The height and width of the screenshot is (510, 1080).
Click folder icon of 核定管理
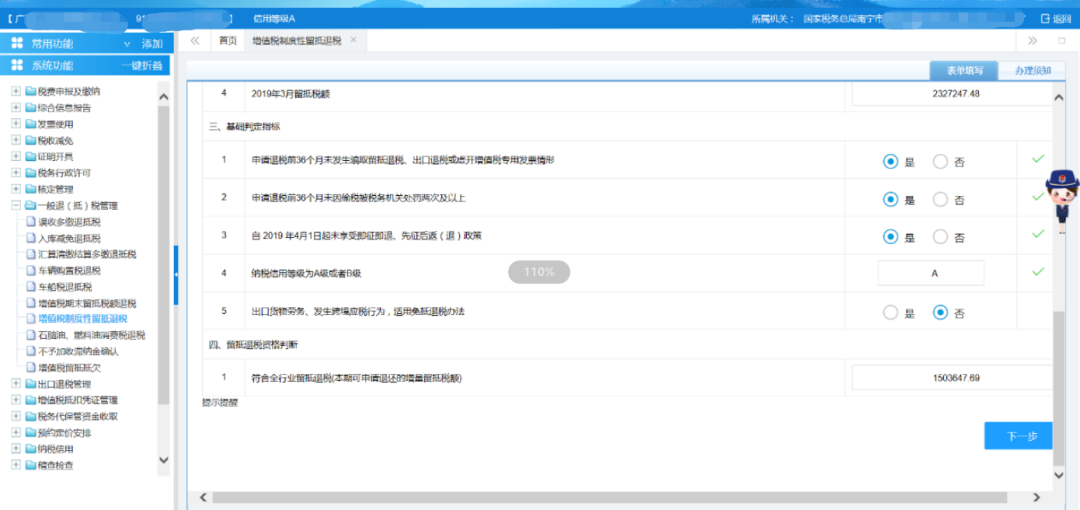pos(30,188)
